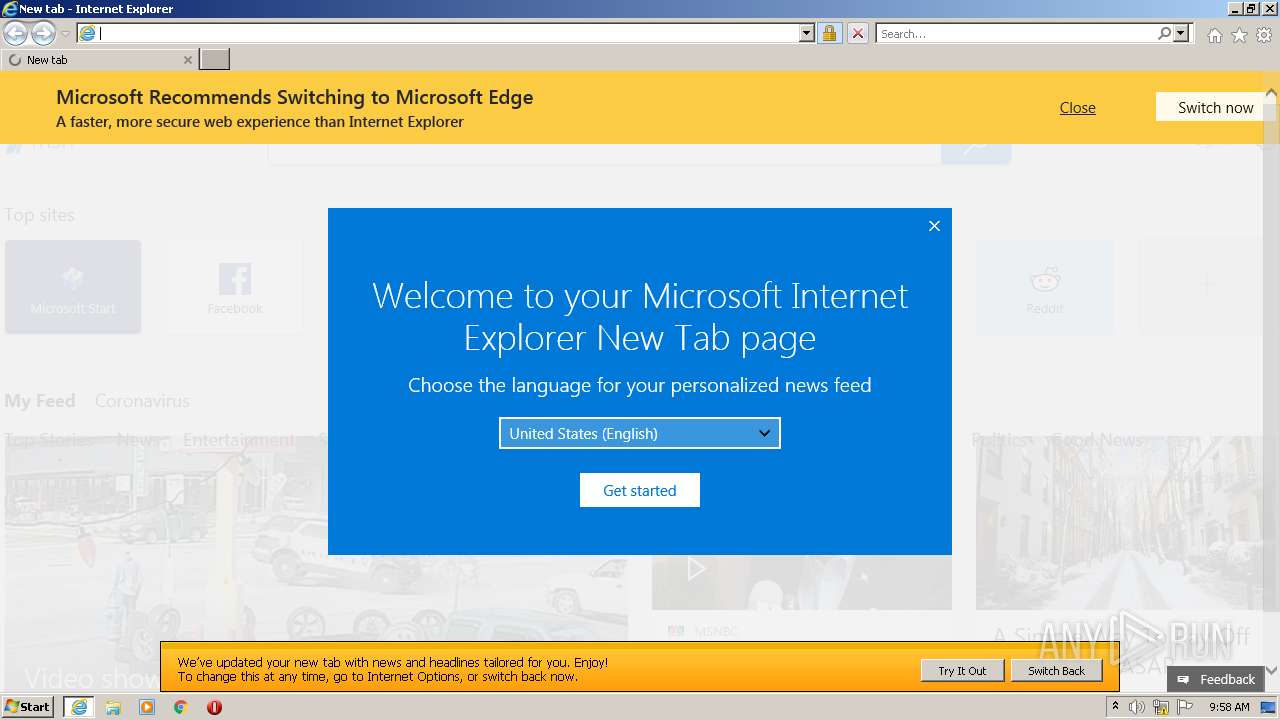The image size is (1280, 720).
Task: Click the red Opera taskbar icon
Action: 214,707
